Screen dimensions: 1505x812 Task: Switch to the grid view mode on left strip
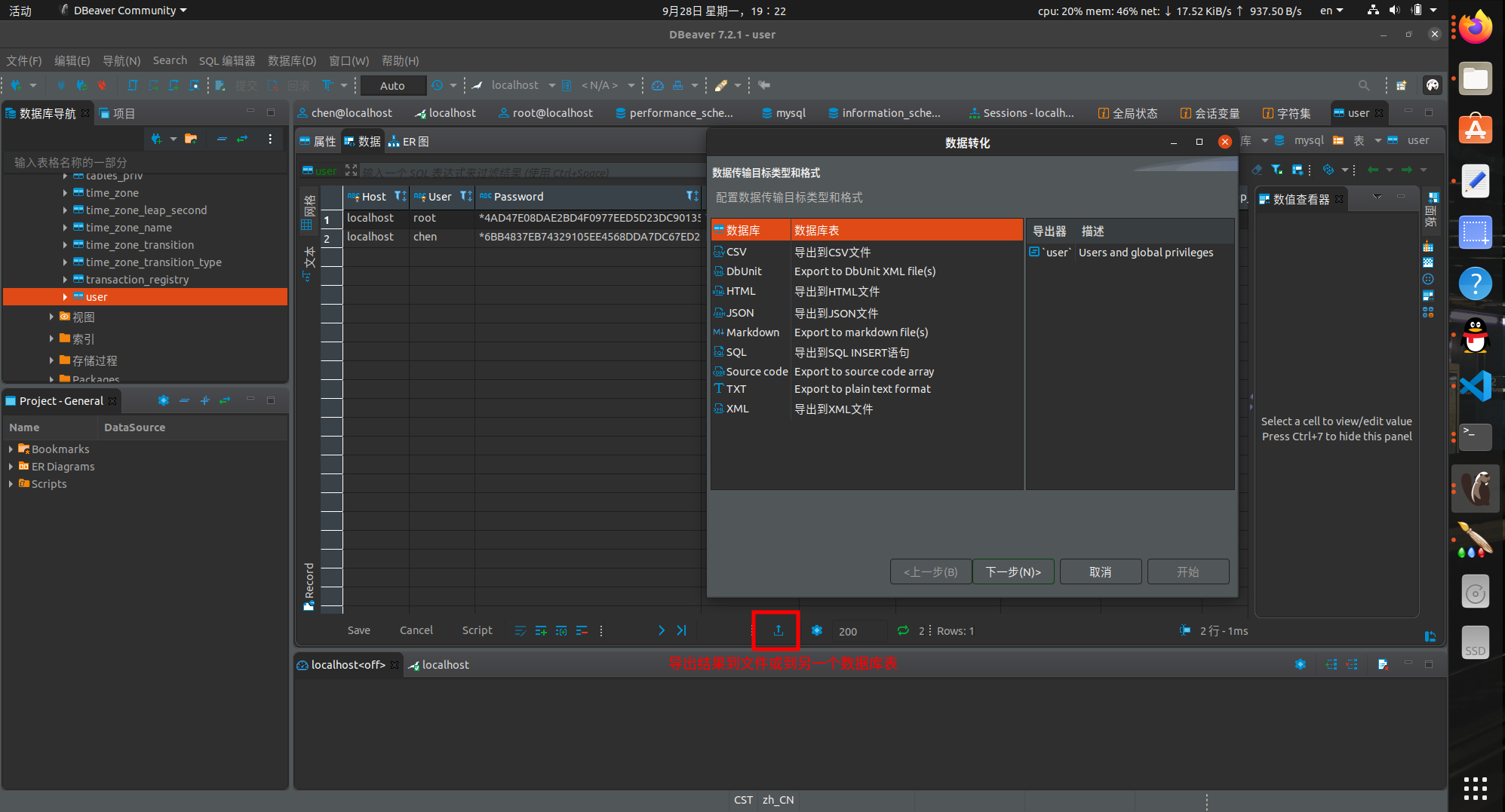[309, 212]
